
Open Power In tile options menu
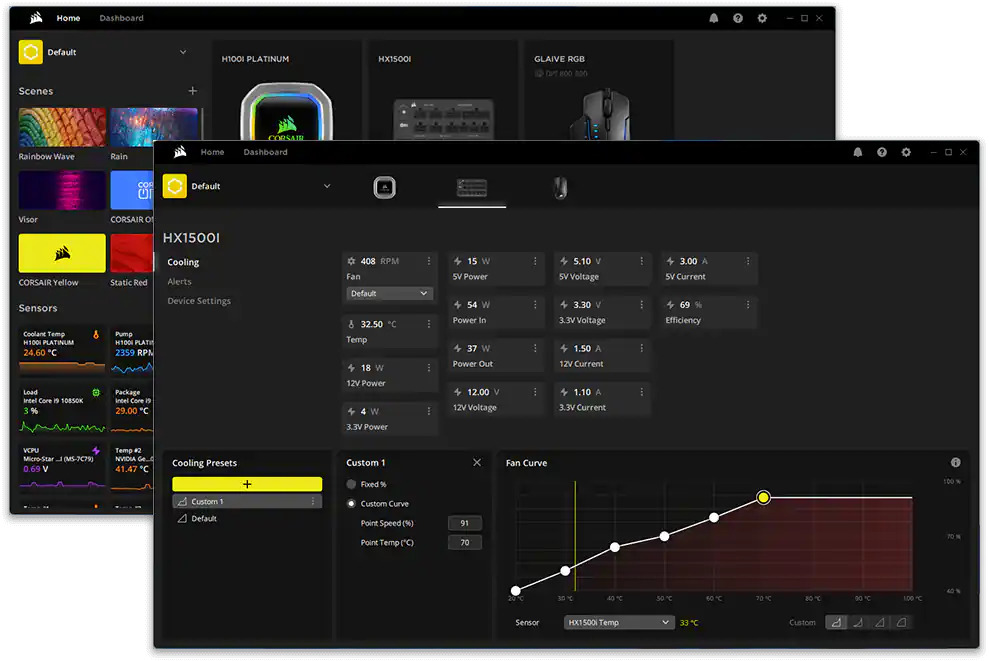point(535,305)
